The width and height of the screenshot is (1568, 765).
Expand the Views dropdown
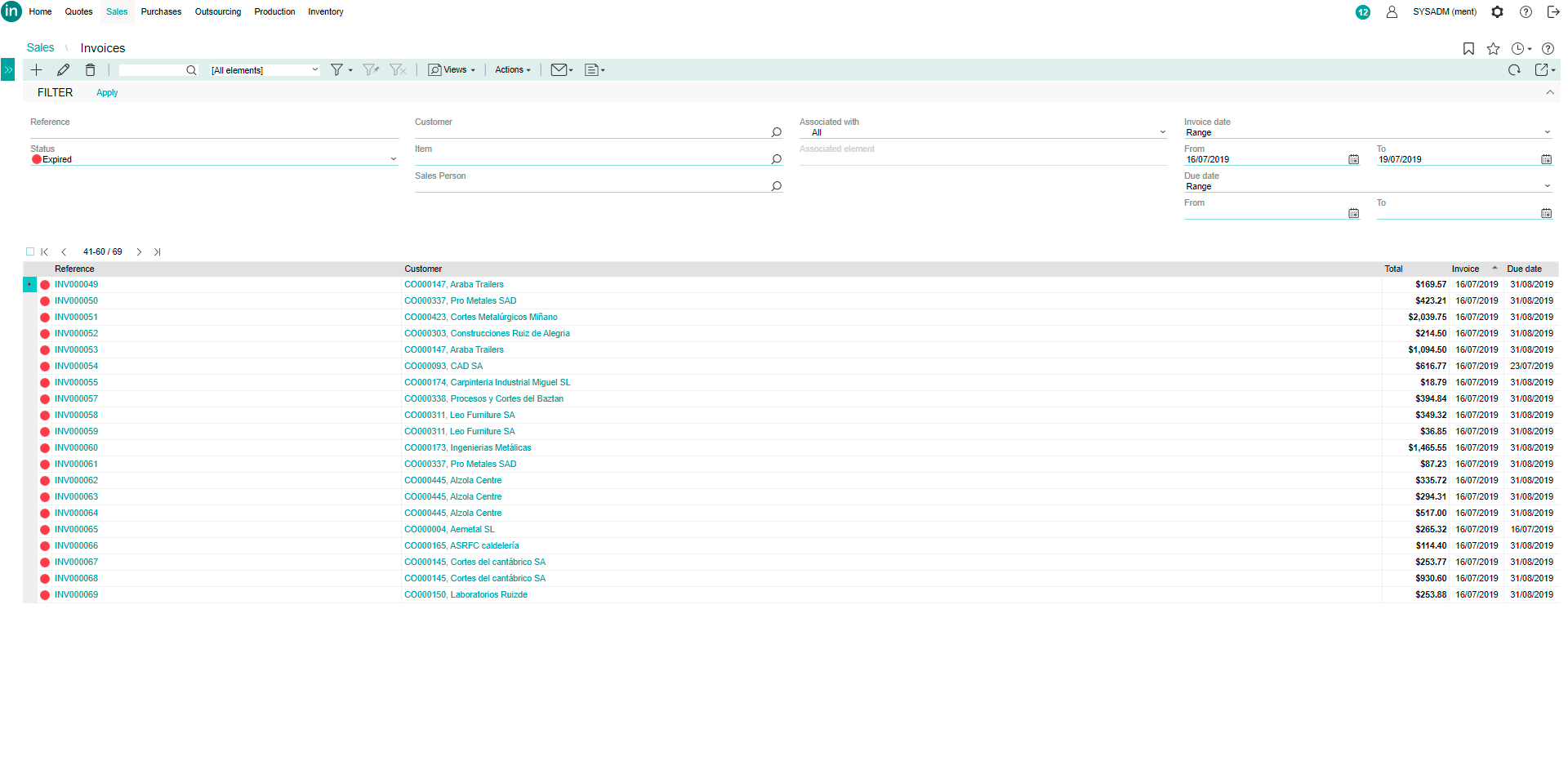click(452, 70)
